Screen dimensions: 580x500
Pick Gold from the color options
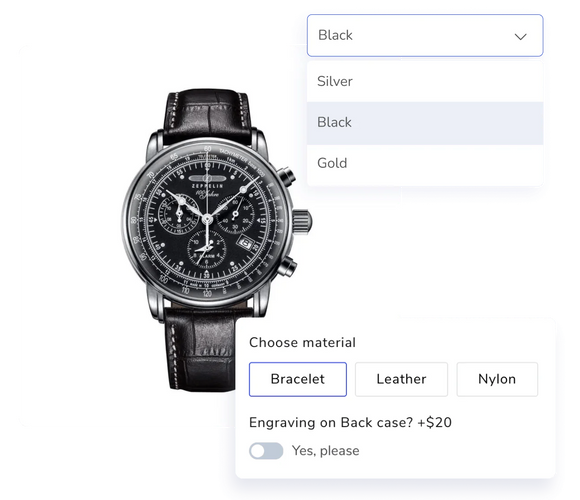425,163
